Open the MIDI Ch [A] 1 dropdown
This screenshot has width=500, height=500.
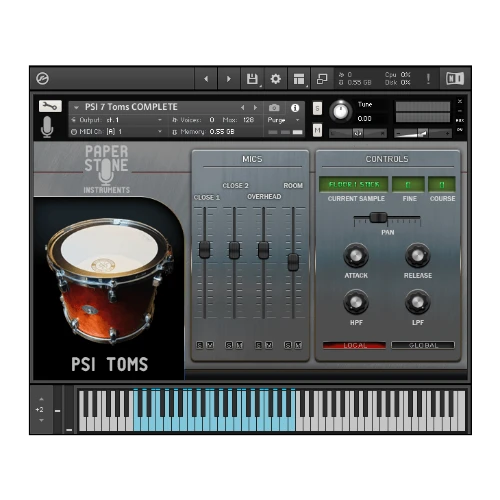click(117, 132)
